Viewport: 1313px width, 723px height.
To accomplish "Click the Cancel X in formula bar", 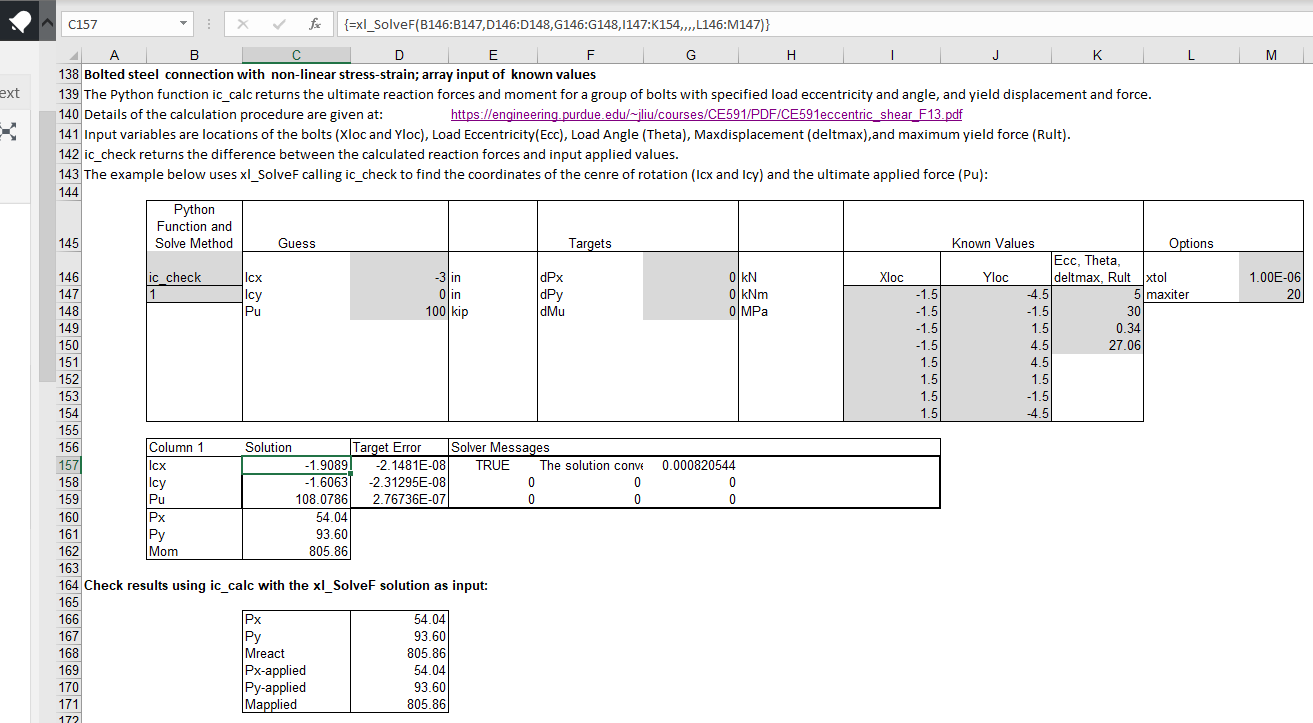I will click(244, 23).
